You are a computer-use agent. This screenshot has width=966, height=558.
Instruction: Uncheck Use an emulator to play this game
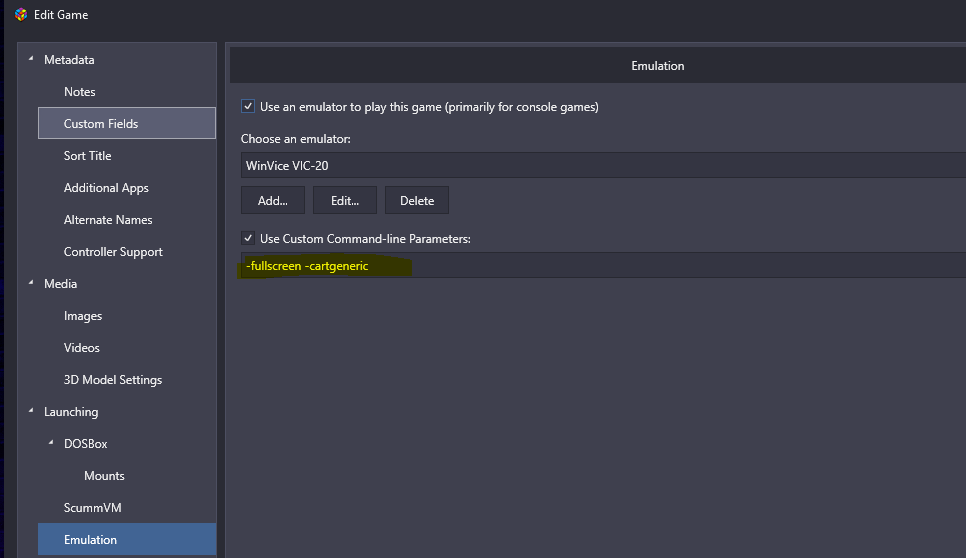click(248, 107)
